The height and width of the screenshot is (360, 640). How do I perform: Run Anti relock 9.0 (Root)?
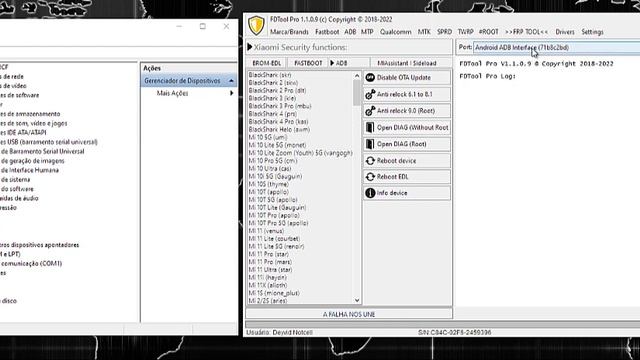tap(407, 111)
